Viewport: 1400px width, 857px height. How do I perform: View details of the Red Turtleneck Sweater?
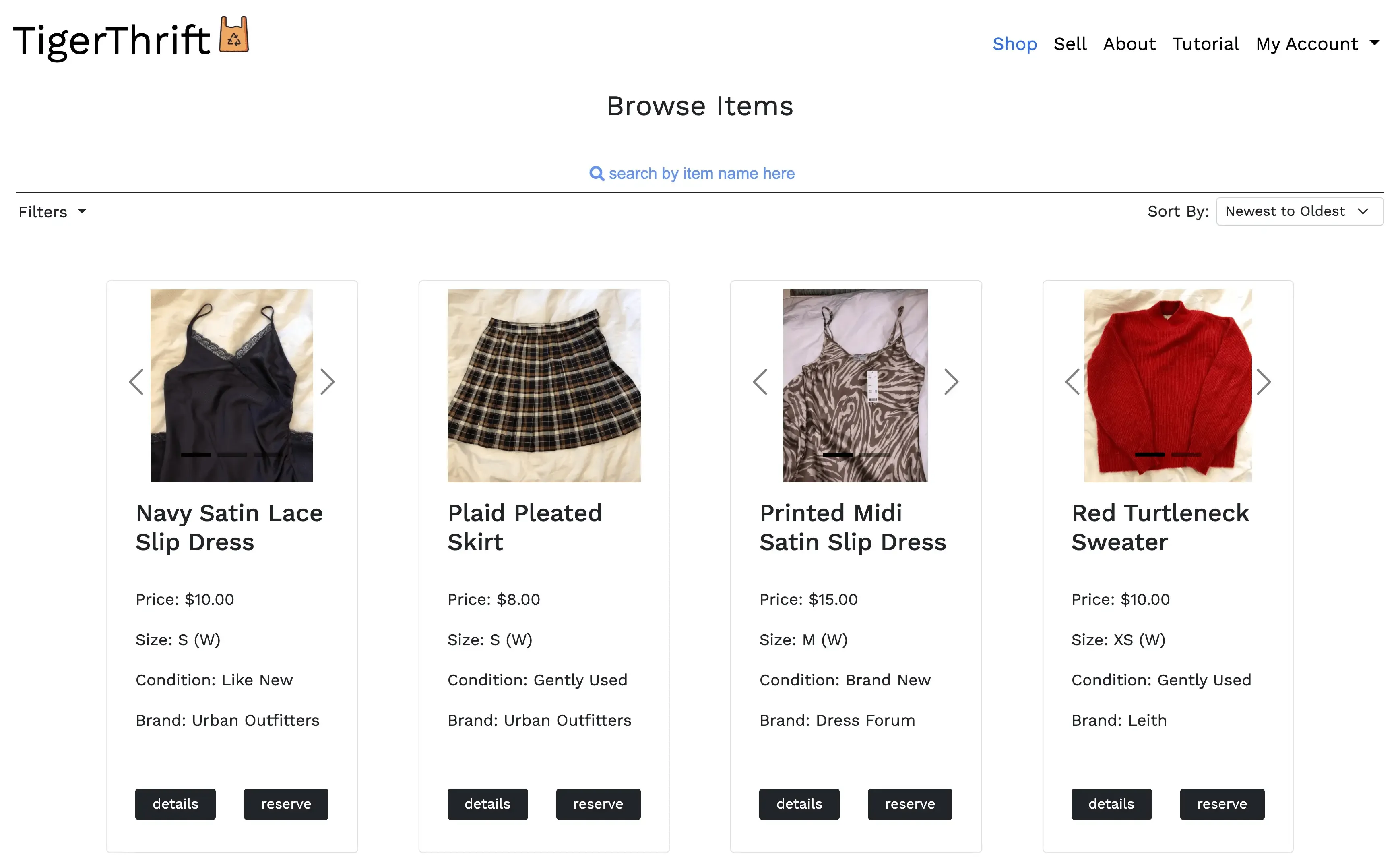tap(1111, 804)
